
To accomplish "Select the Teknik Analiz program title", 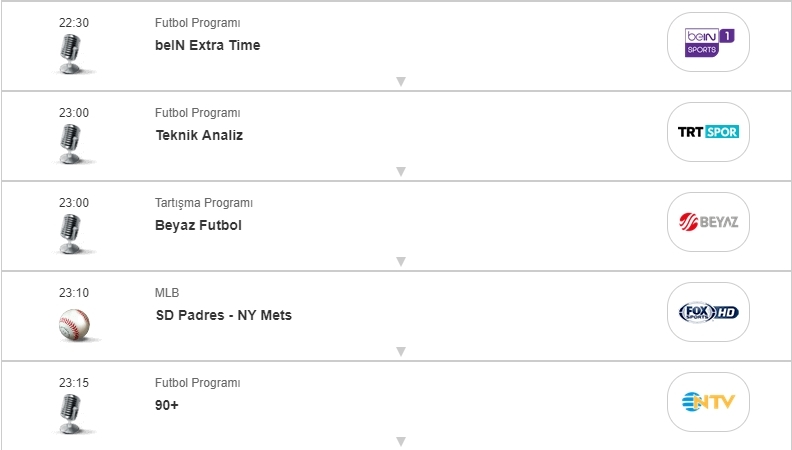I will pyautogui.click(x=199, y=135).
